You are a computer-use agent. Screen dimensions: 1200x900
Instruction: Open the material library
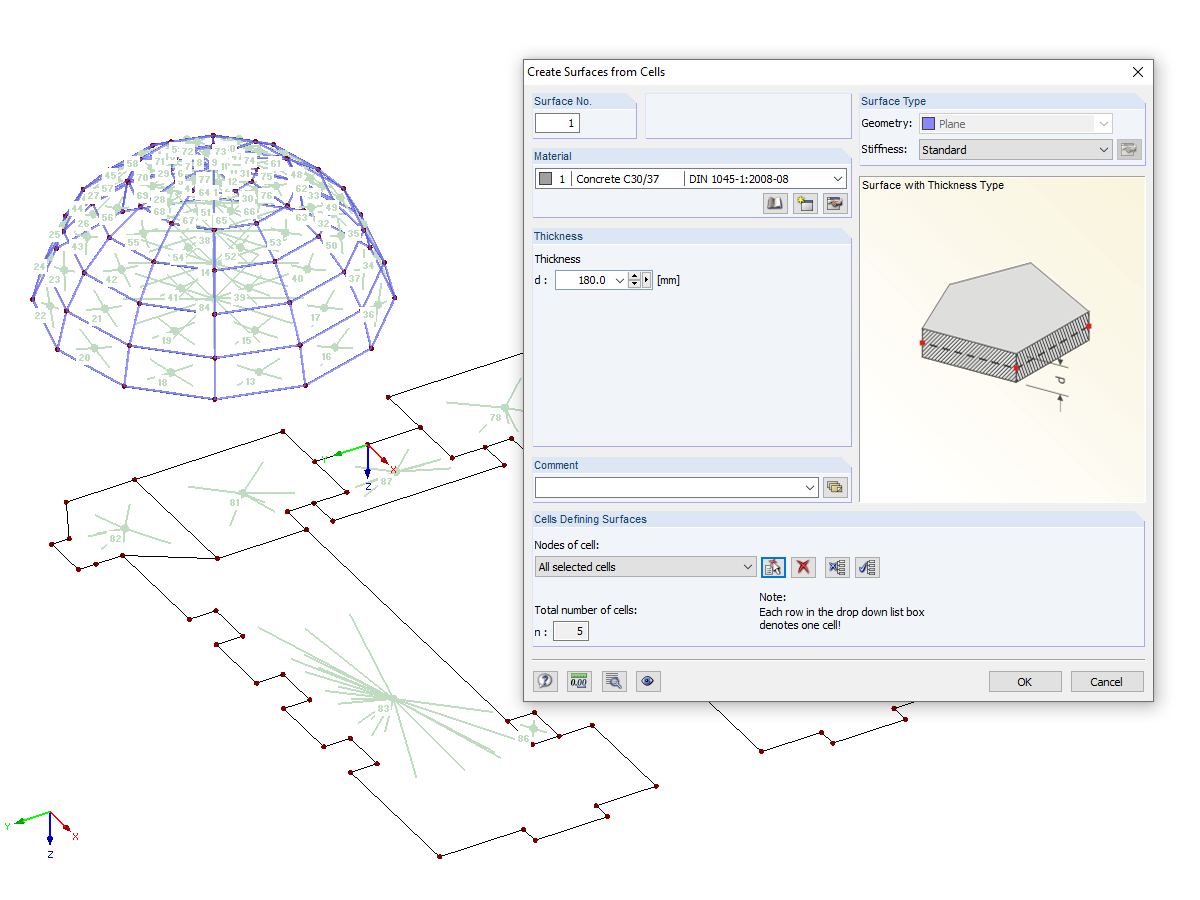tap(775, 203)
